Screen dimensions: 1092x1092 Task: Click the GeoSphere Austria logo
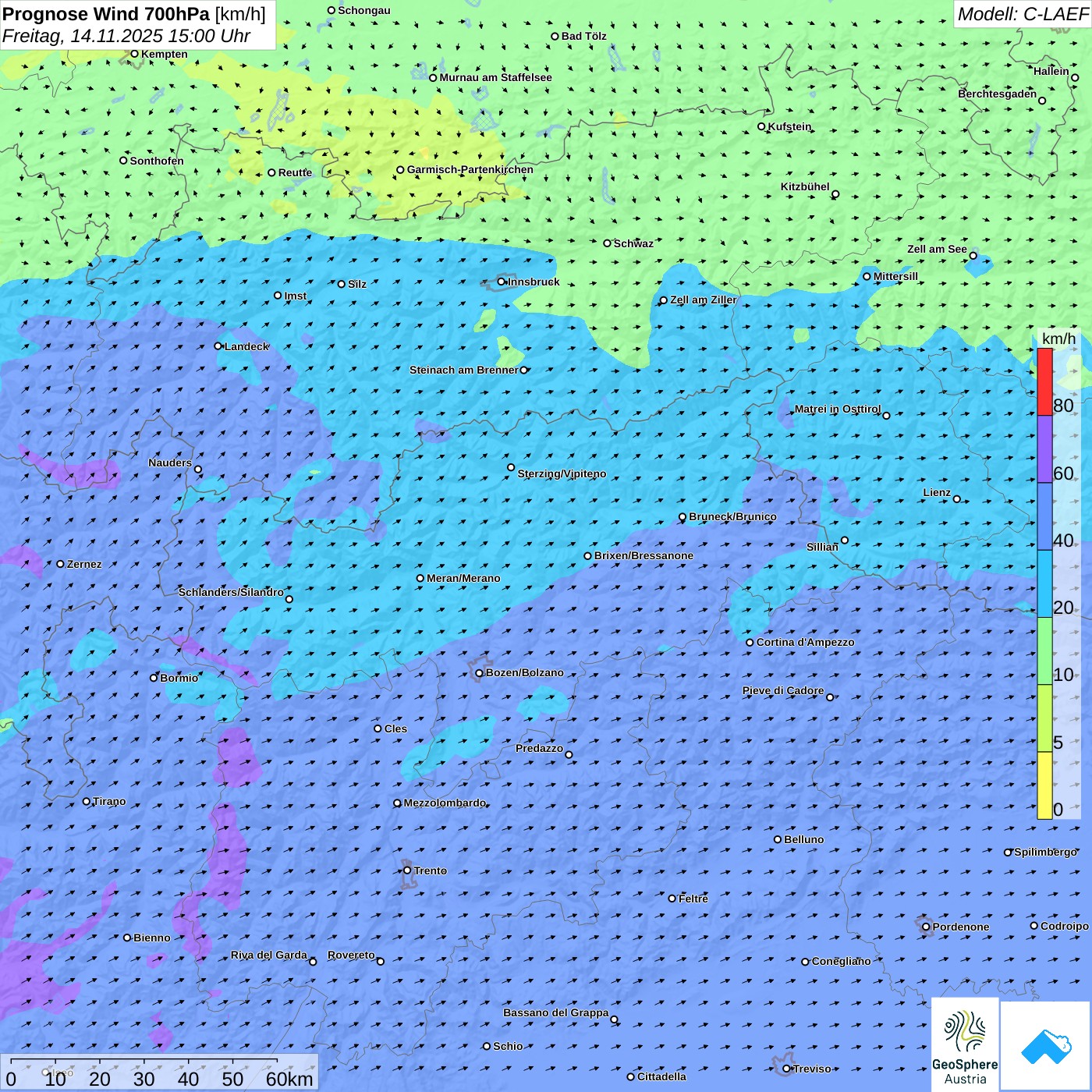[965, 1045]
